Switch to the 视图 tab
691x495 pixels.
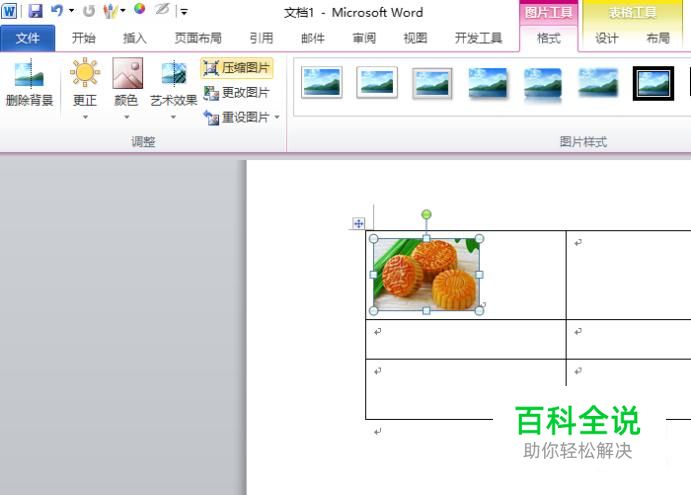tap(416, 38)
